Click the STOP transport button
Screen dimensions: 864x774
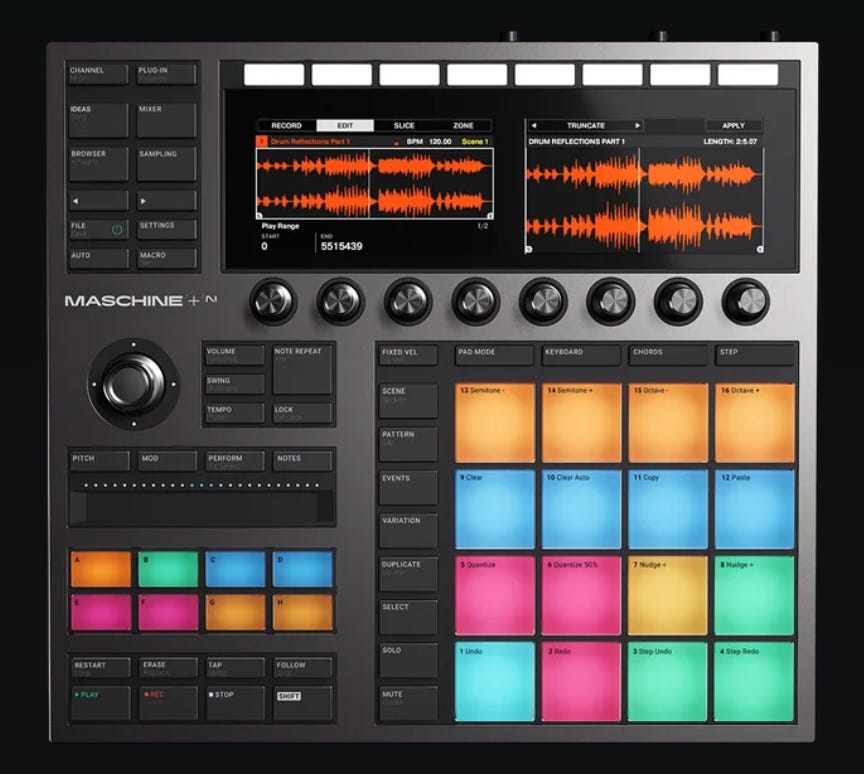click(235, 702)
